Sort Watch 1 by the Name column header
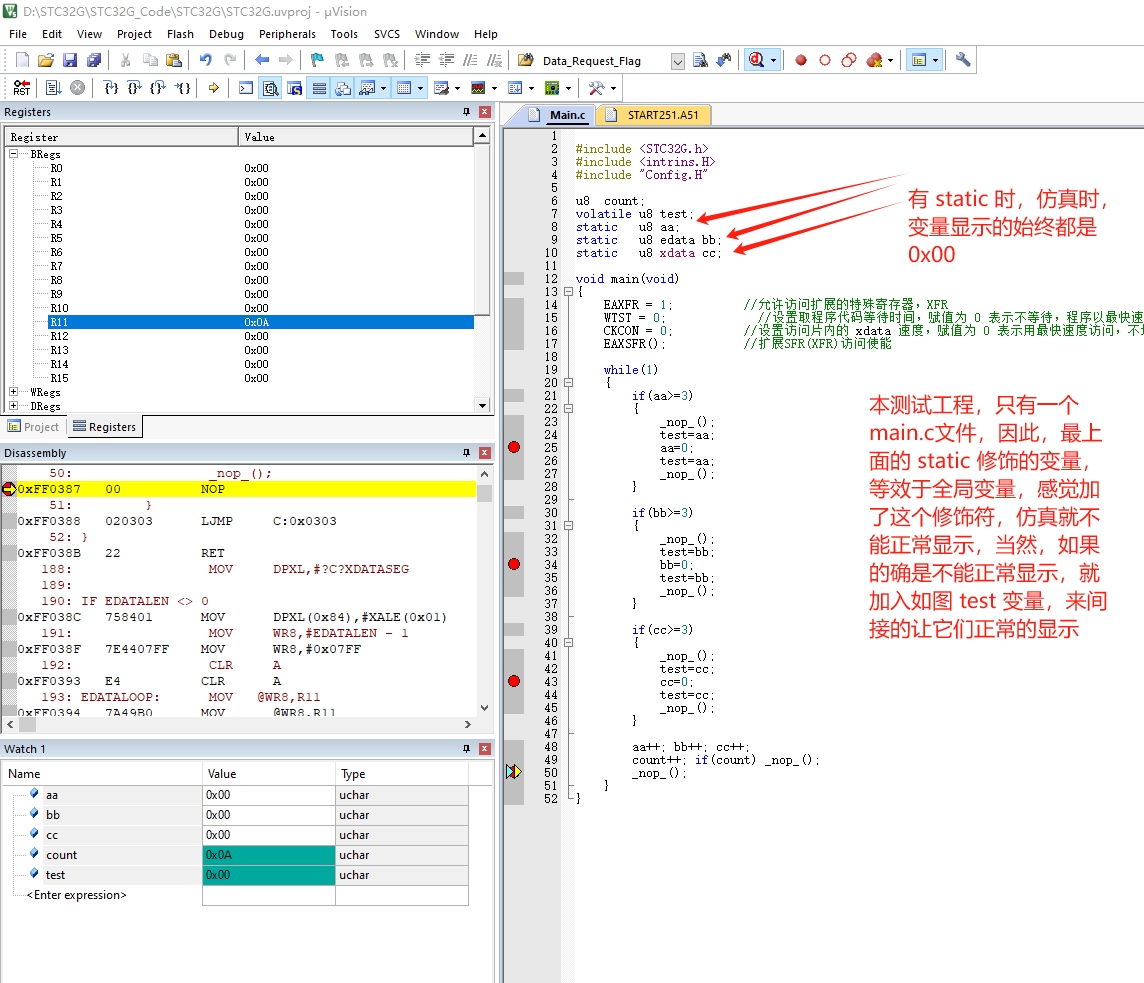 point(102,774)
